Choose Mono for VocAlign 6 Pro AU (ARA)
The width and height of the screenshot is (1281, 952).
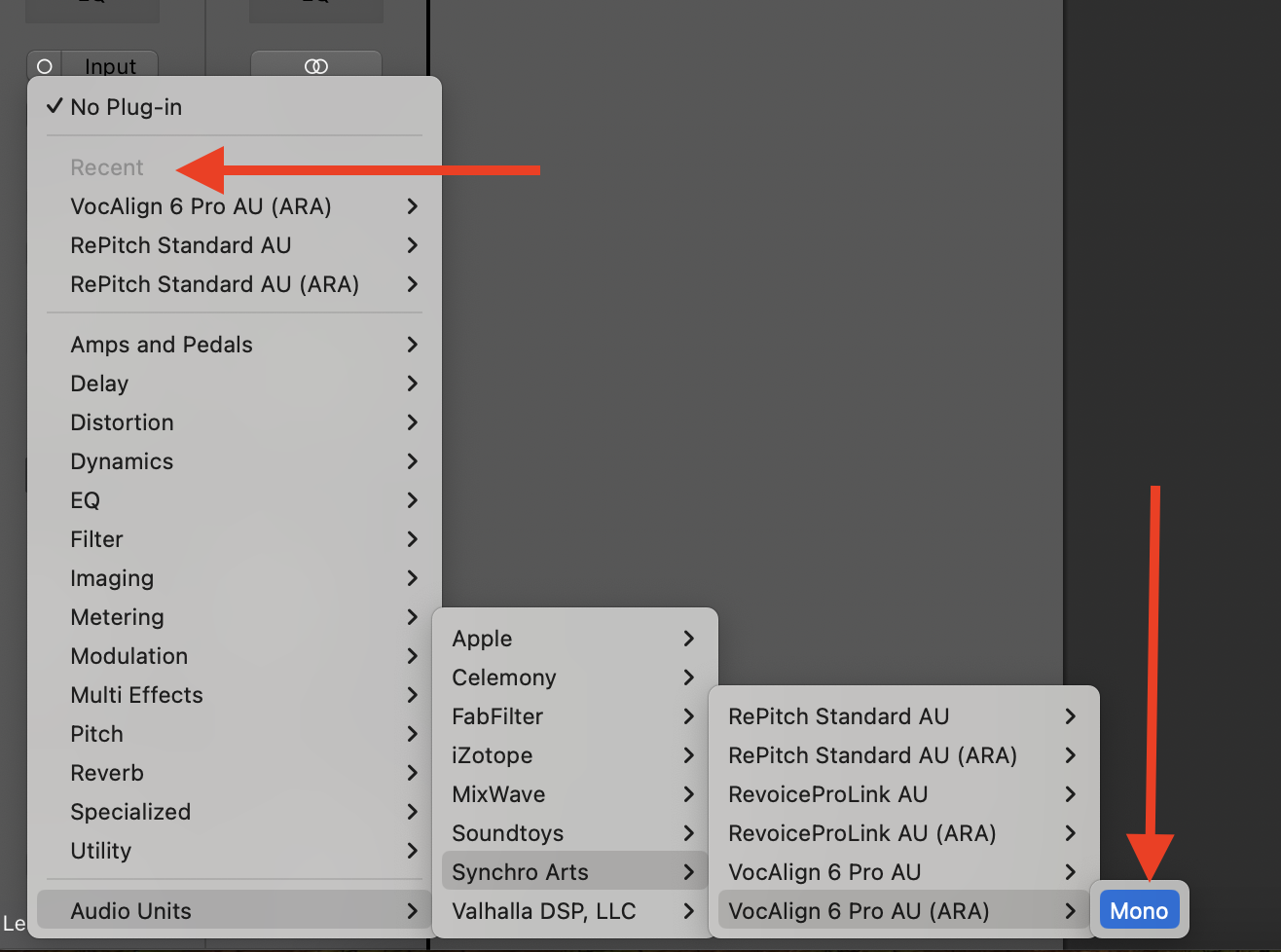coord(1139,911)
